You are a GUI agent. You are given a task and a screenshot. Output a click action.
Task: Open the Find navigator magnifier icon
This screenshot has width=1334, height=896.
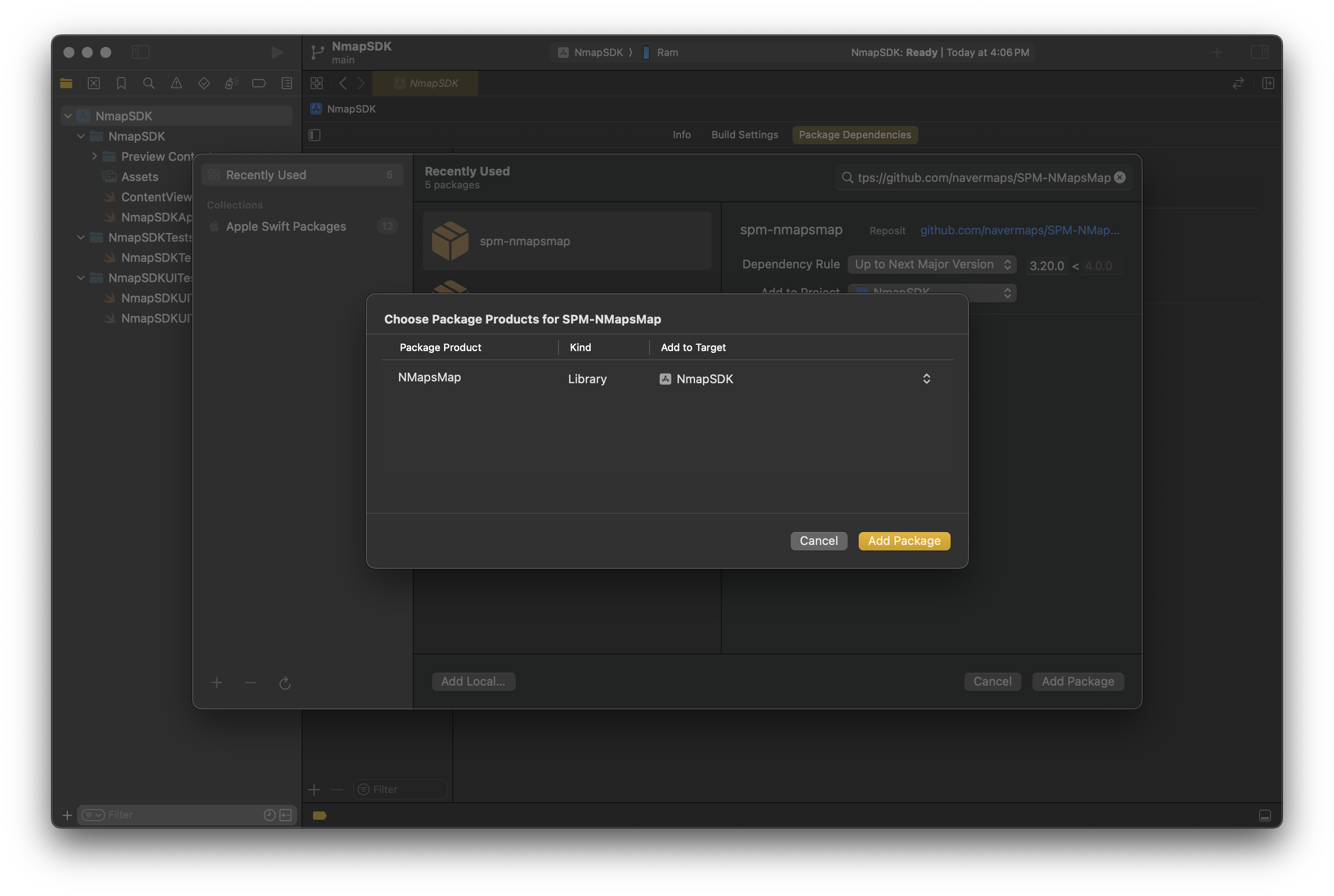(x=148, y=84)
